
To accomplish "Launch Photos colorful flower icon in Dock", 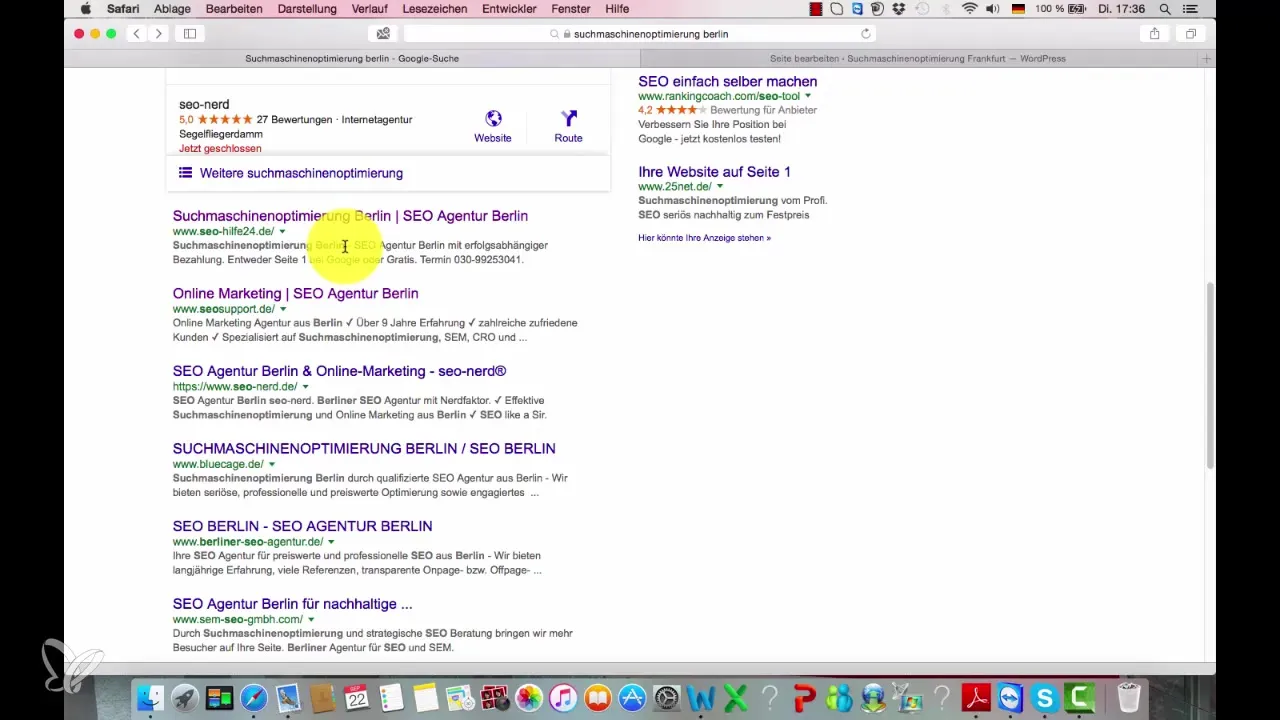I will click(529, 697).
